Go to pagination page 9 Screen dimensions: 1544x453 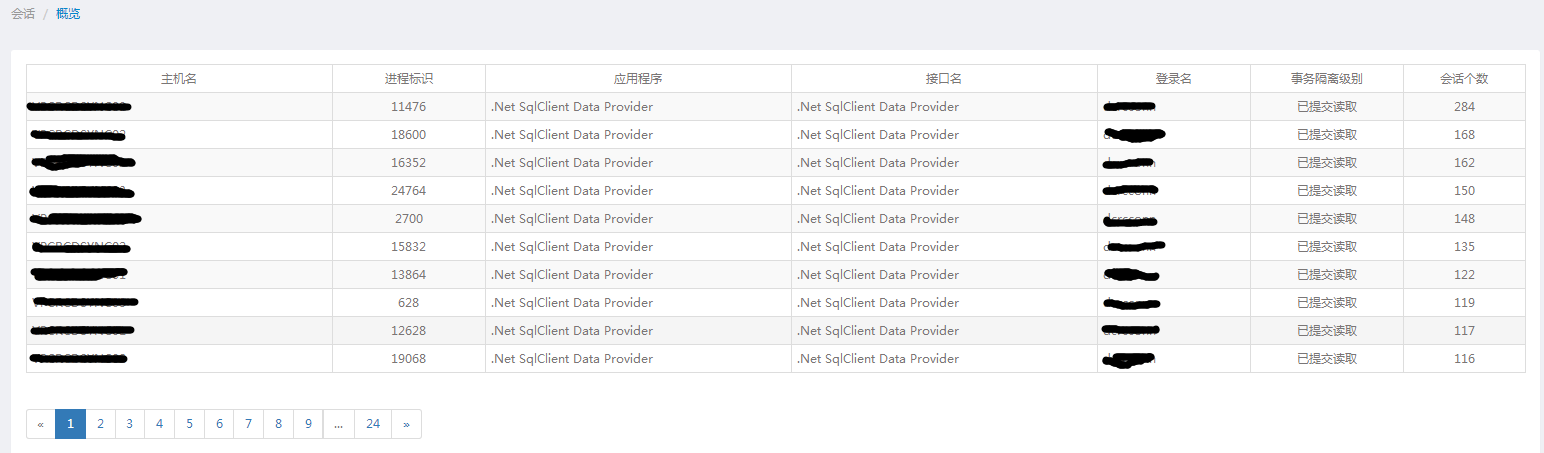[308, 424]
